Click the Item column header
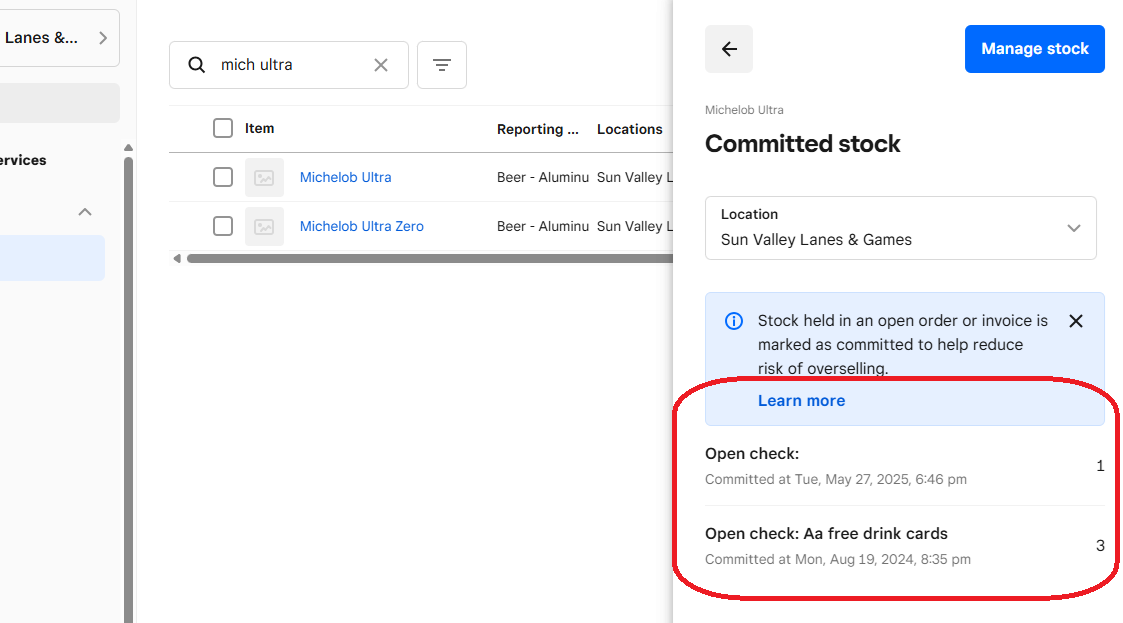Screen dimensions: 1123x623 tap(259, 128)
